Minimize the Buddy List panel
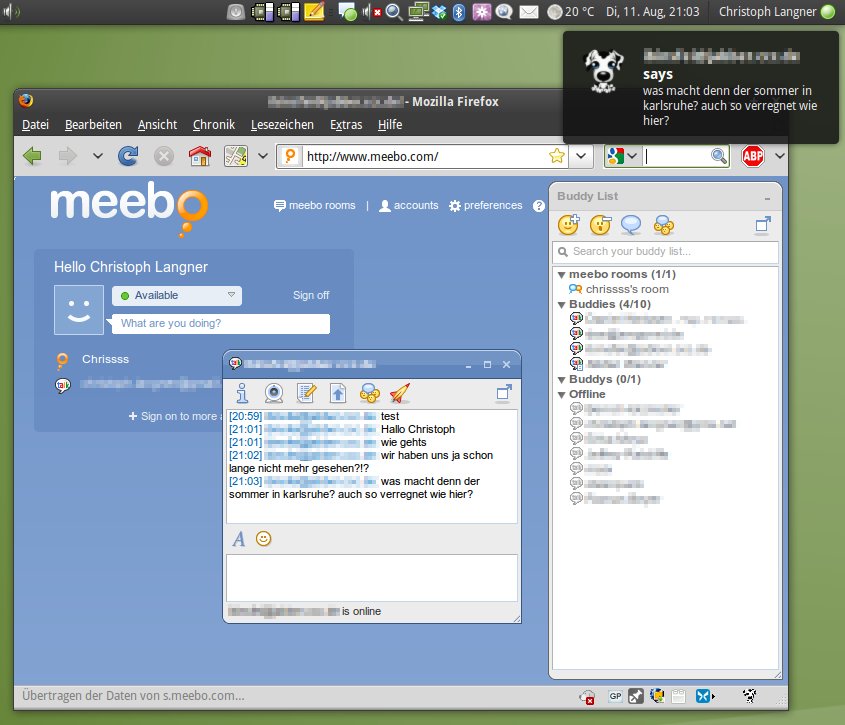Image resolution: width=845 pixels, height=725 pixels. pyautogui.click(x=767, y=198)
